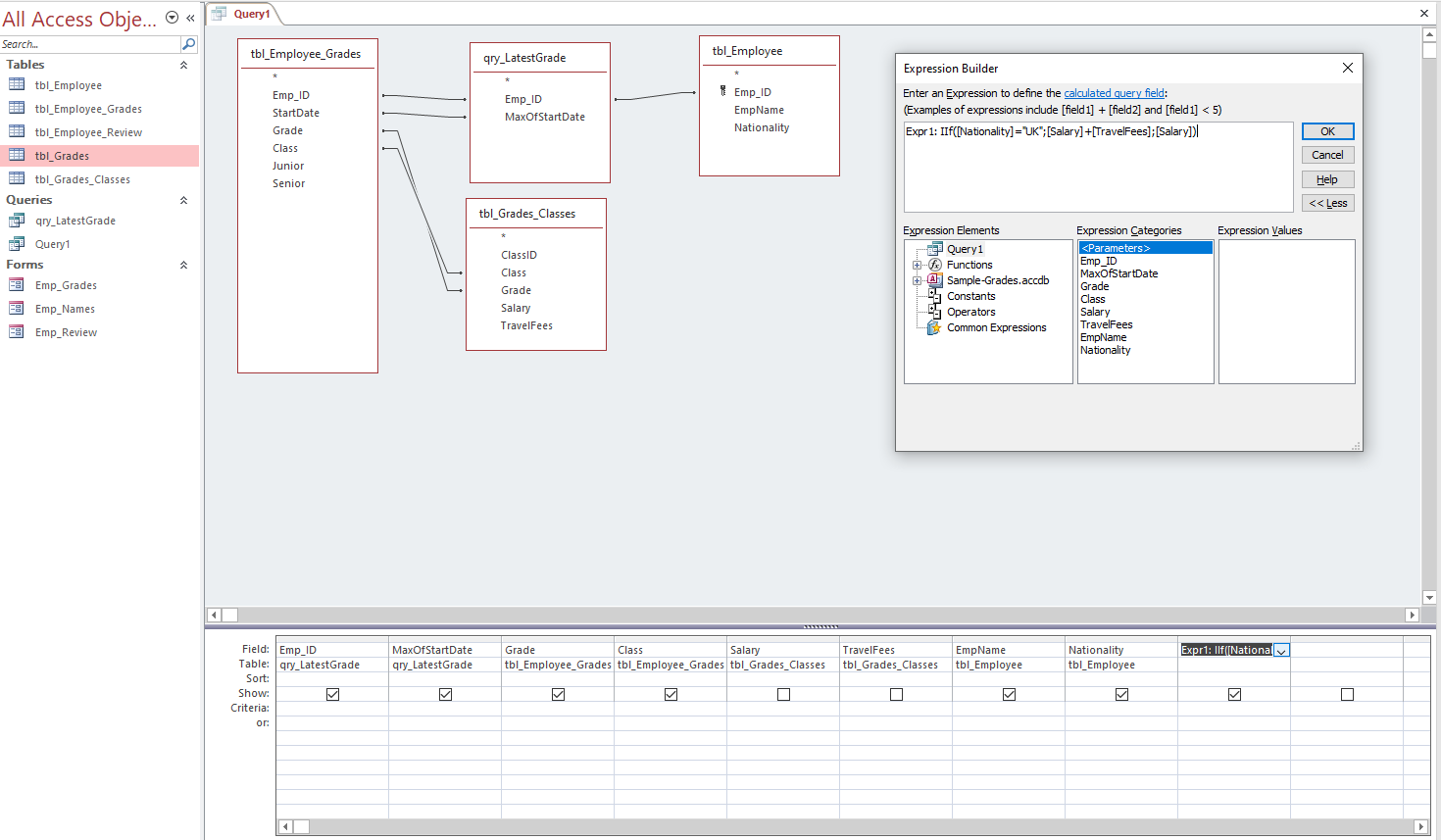Click the Sample-Grades.accdb database icon

coord(935,280)
